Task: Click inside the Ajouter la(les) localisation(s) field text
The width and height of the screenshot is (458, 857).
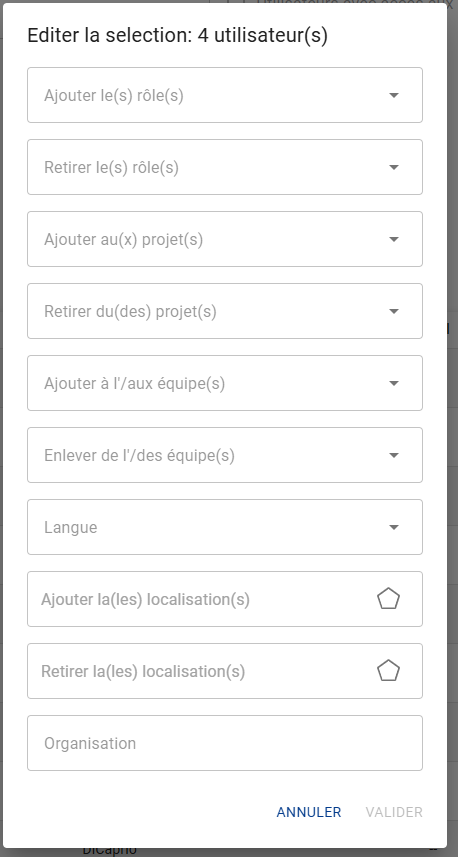Action: tap(145, 600)
